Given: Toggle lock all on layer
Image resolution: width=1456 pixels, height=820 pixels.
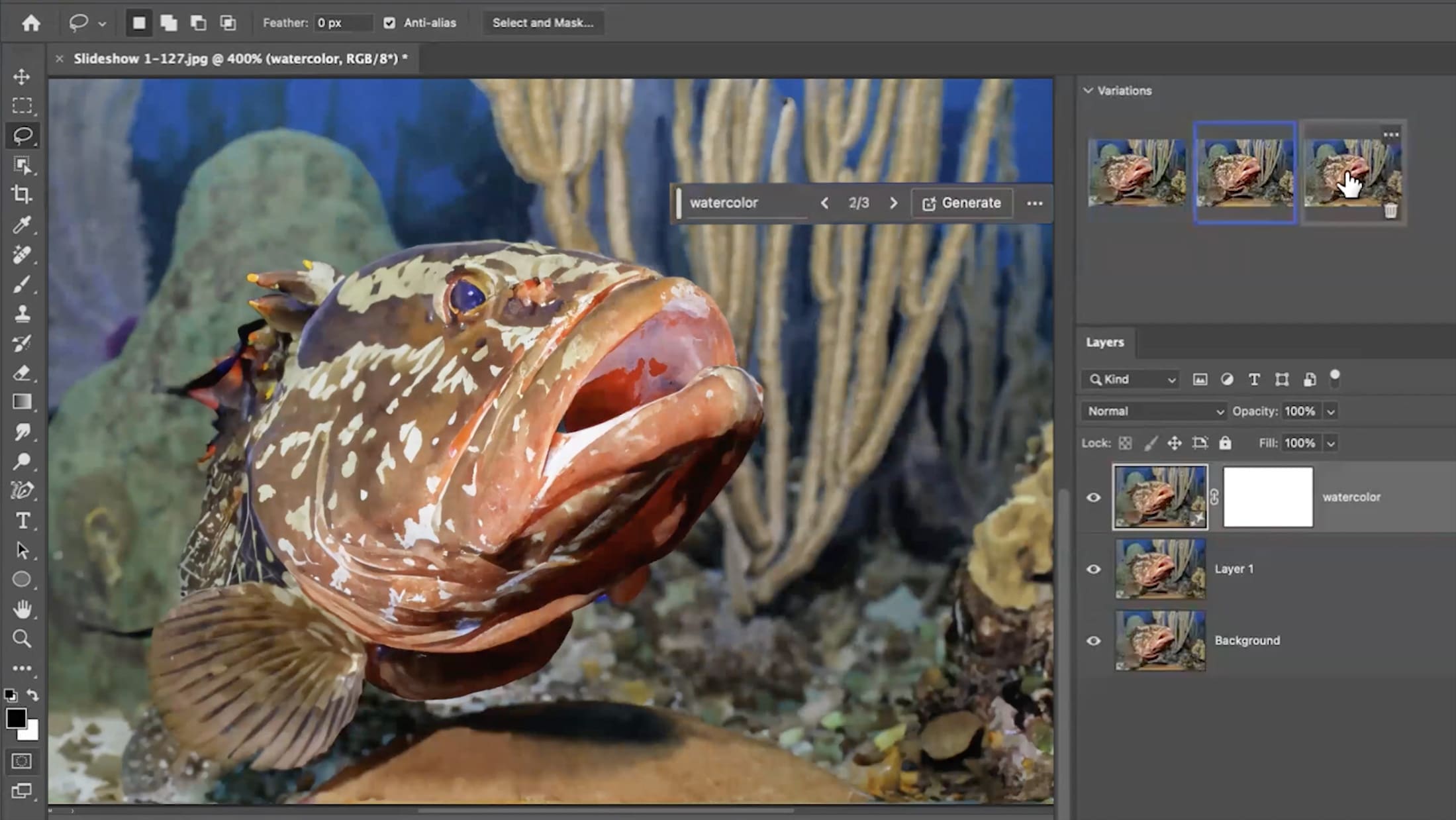Looking at the screenshot, I should (x=1226, y=443).
